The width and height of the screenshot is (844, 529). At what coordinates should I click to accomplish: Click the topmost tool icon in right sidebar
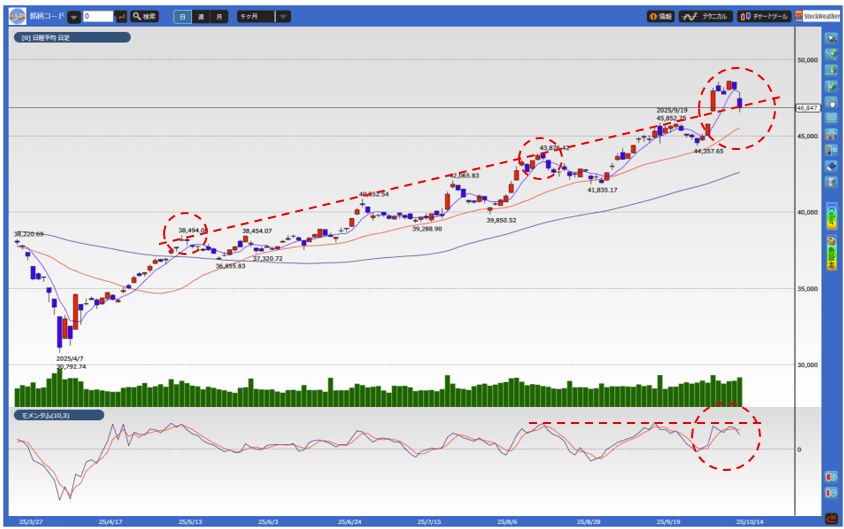(x=831, y=38)
